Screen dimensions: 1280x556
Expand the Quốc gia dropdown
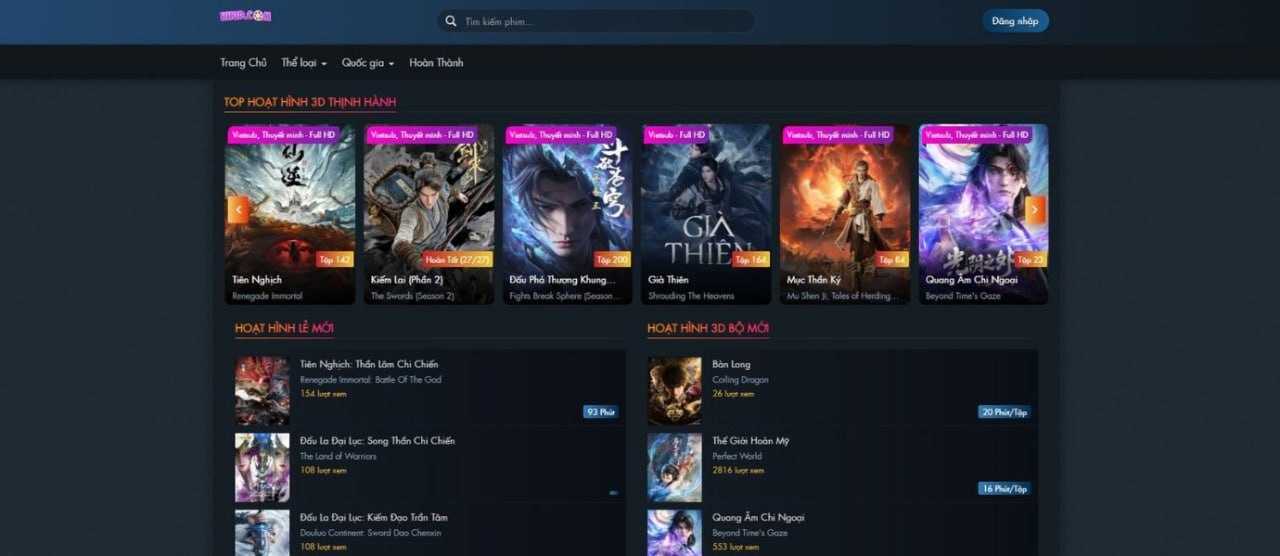coord(368,62)
